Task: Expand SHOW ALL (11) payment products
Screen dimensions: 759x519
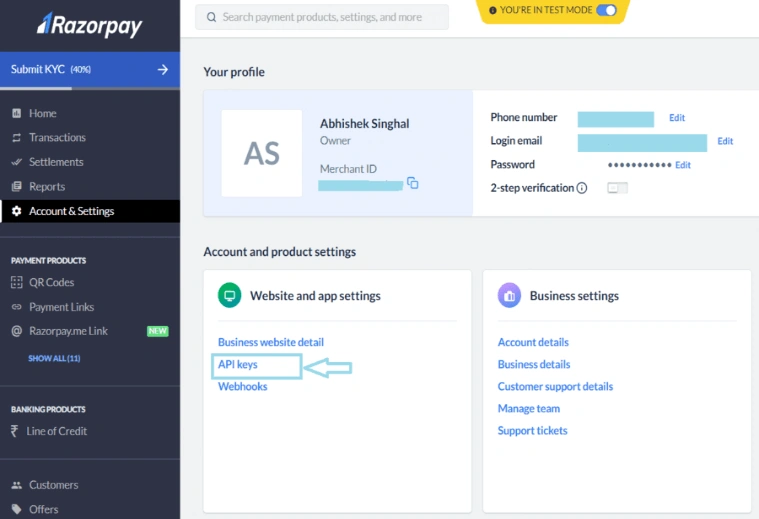Action: coord(54,358)
